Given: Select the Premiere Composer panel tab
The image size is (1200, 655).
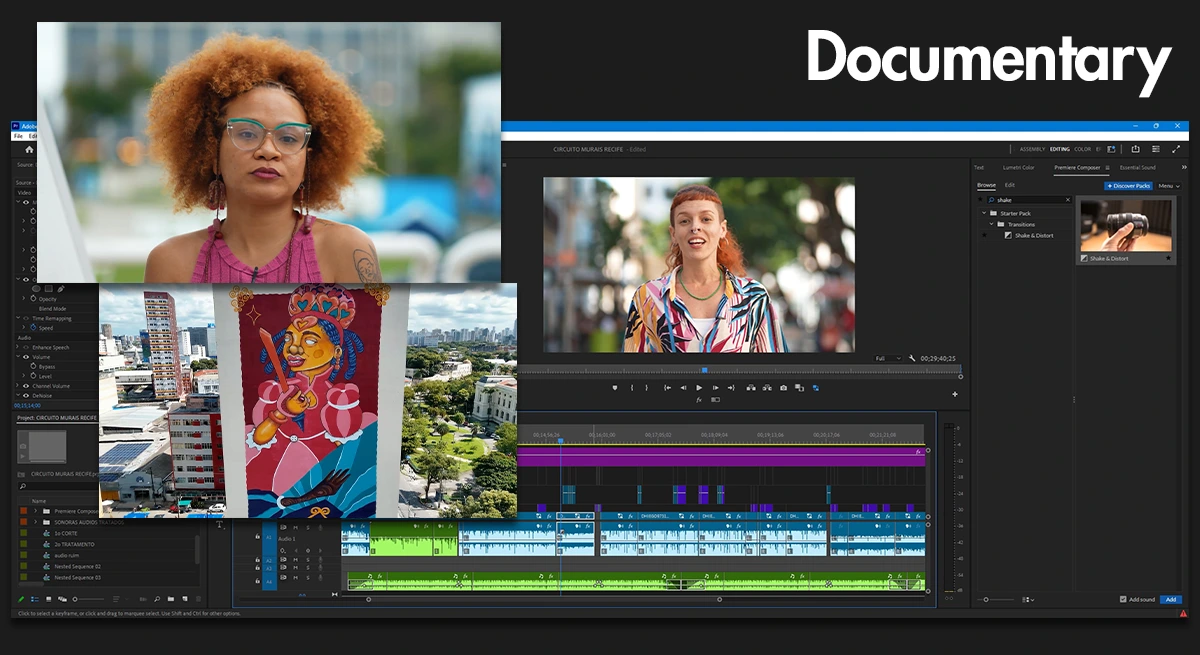Looking at the screenshot, I should 1077,167.
